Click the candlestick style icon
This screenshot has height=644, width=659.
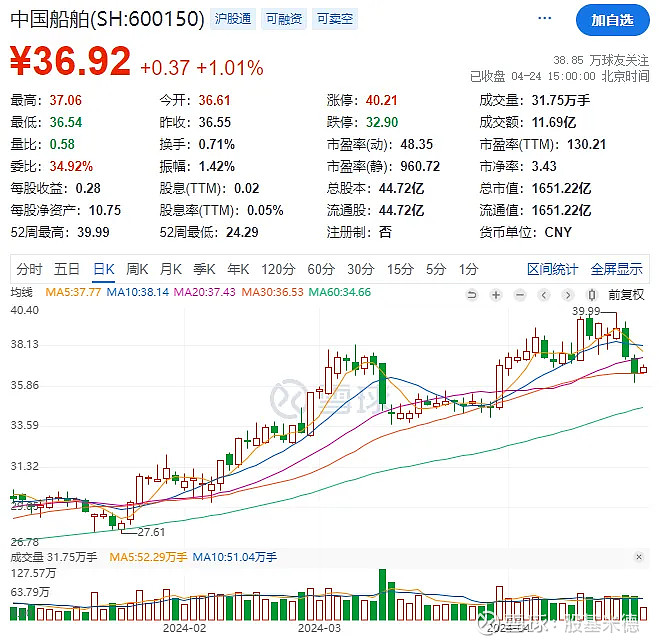click(x=592, y=295)
